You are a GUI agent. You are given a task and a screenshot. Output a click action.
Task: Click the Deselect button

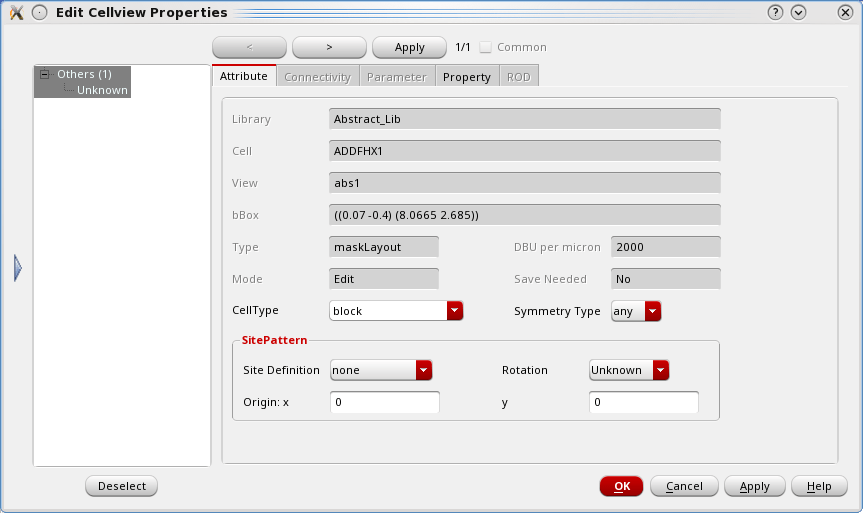click(122, 486)
